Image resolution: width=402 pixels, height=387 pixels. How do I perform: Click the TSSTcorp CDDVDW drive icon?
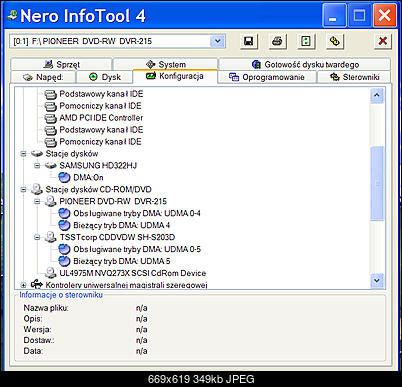point(51,237)
